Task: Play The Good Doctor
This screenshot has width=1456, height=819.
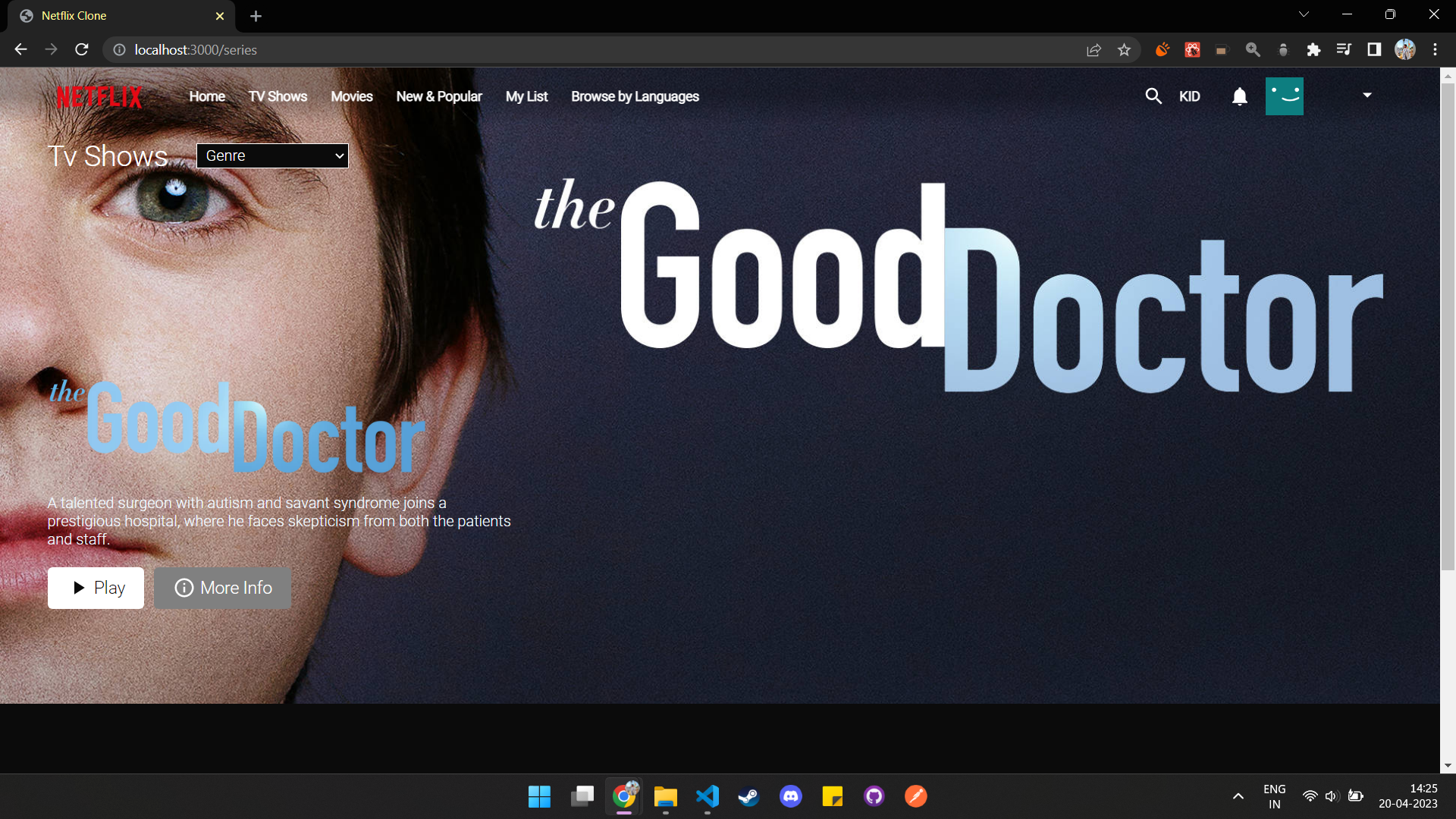Action: (x=96, y=588)
